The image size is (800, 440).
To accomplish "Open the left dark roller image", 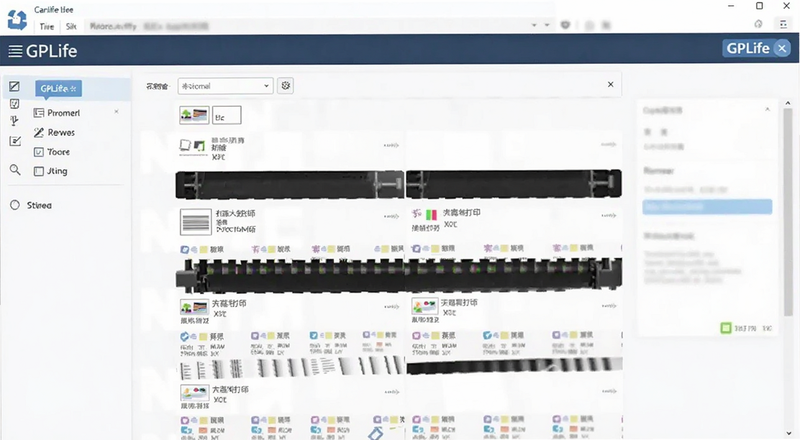I will (x=290, y=184).
